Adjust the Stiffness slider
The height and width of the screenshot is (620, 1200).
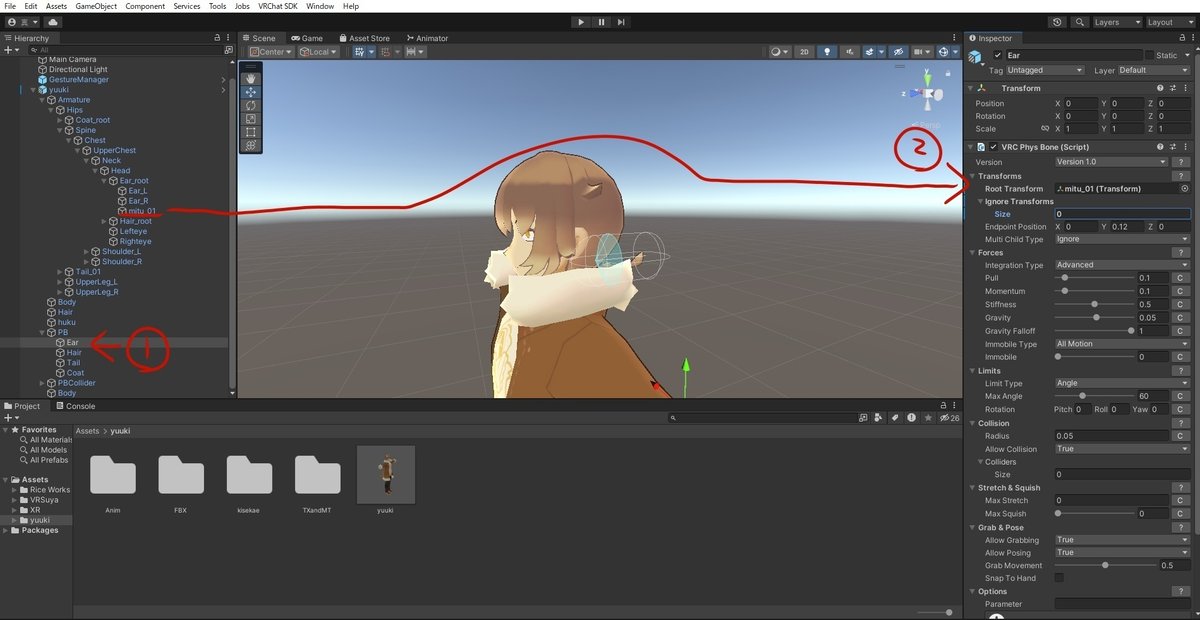1095,304
